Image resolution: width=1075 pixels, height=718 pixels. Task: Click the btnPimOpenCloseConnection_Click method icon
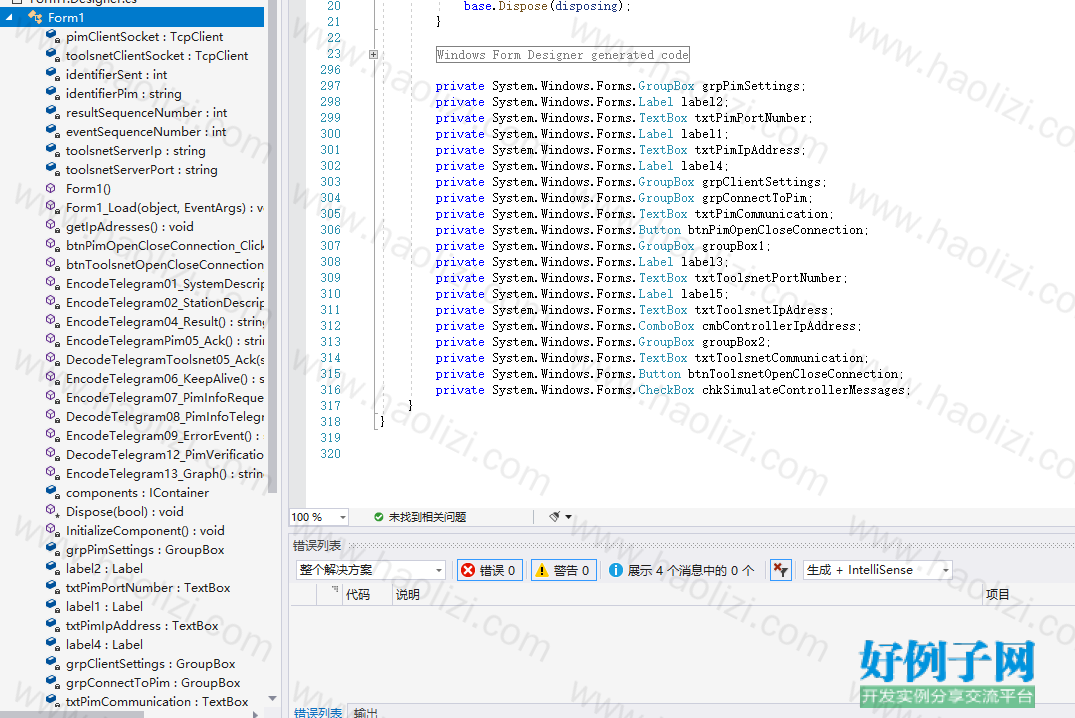[x=52, y=246]
